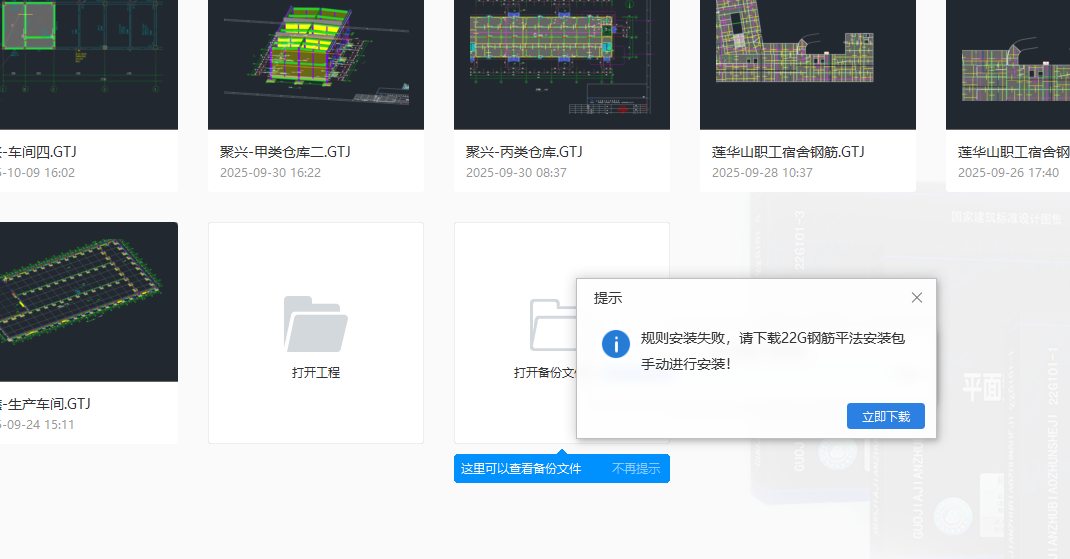
Task: Click the 打开工程 label
Action: click(316, 373)
